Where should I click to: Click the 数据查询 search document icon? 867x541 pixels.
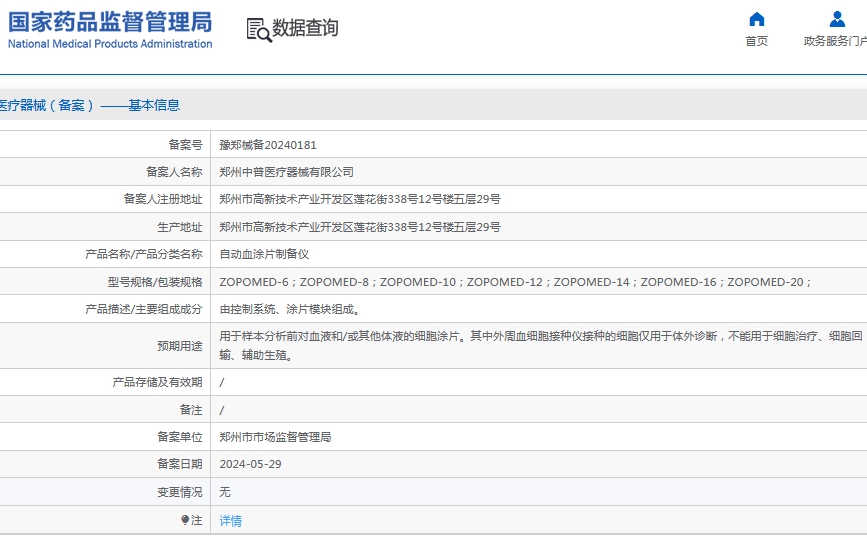point(259,29)
